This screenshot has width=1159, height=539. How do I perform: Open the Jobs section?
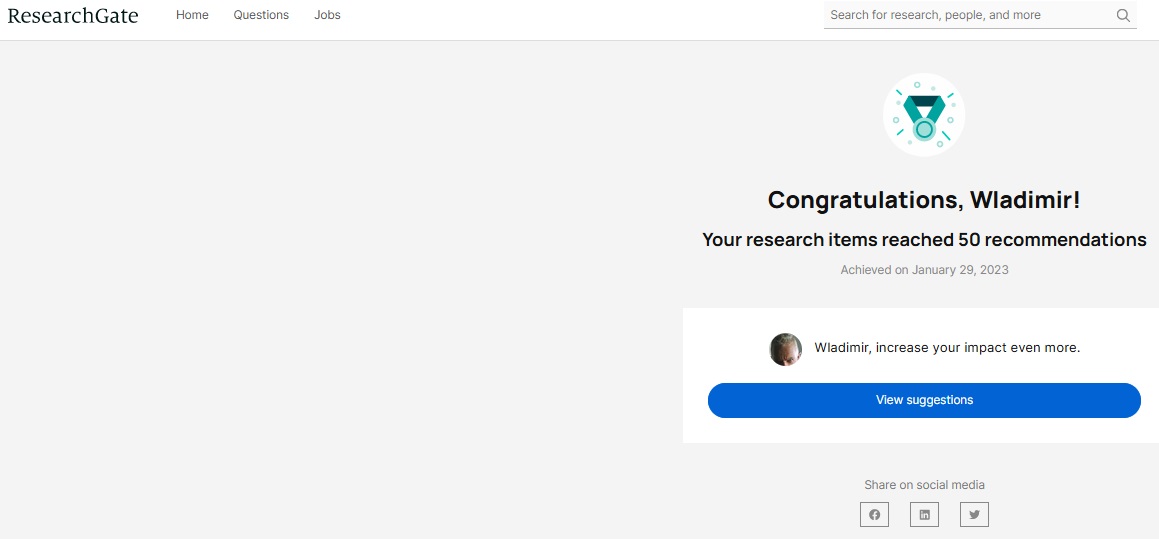click(327, 15)
